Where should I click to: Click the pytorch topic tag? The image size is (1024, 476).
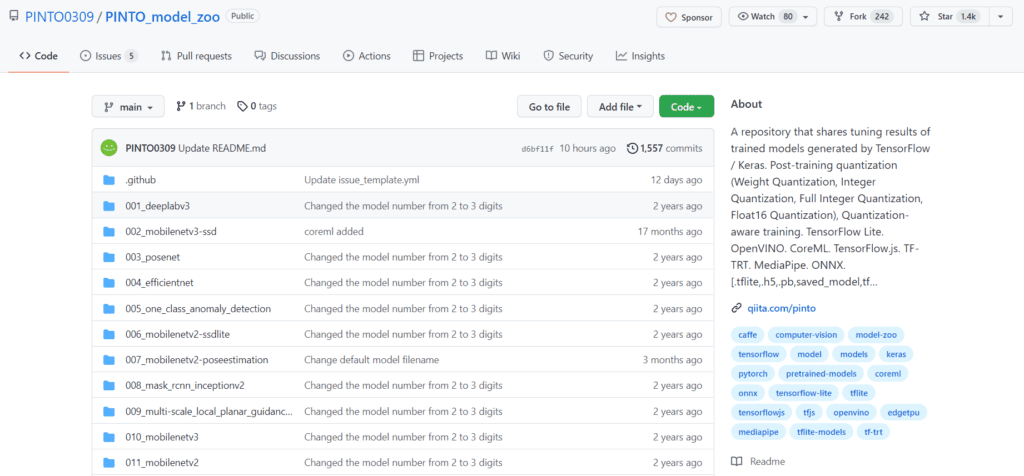pyautogui.click(x=753, y=373)
